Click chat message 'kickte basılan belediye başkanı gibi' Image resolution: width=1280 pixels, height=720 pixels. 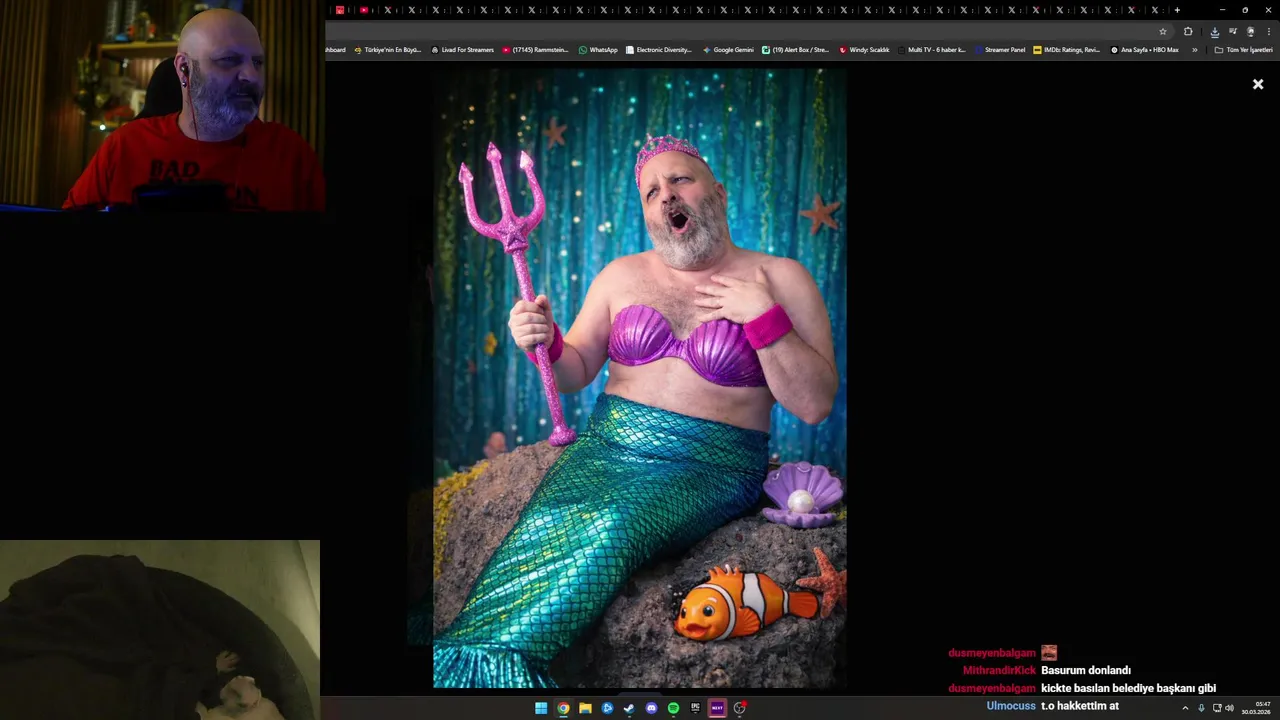click(1128, 688)
